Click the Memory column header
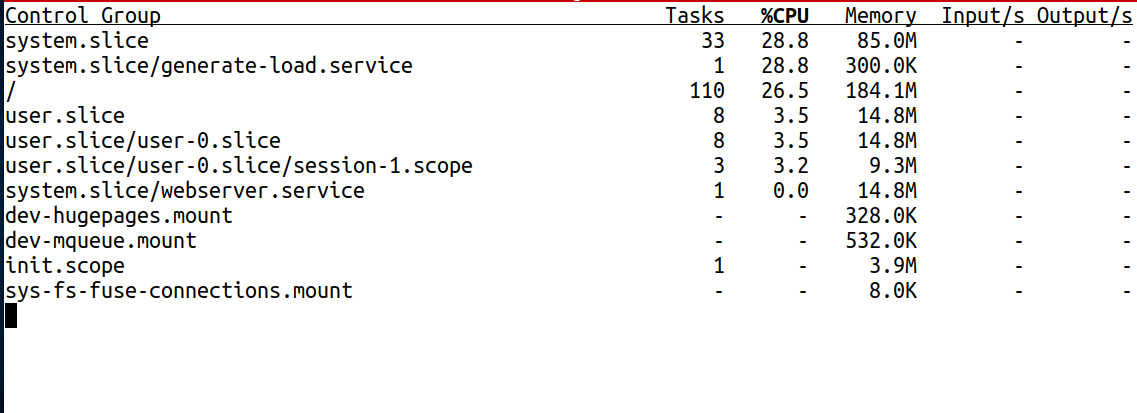The image size is (1137, 413). pos(880,16)
